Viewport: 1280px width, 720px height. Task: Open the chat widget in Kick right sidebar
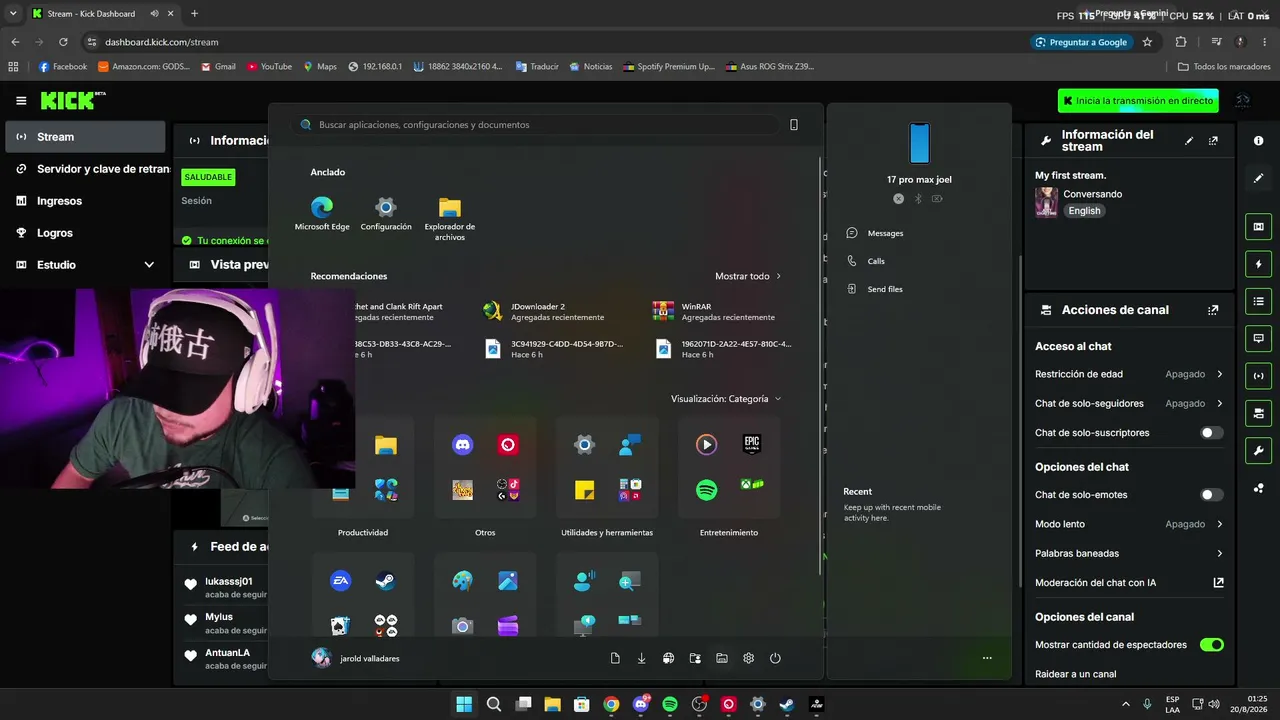[x=1258, y=338]
